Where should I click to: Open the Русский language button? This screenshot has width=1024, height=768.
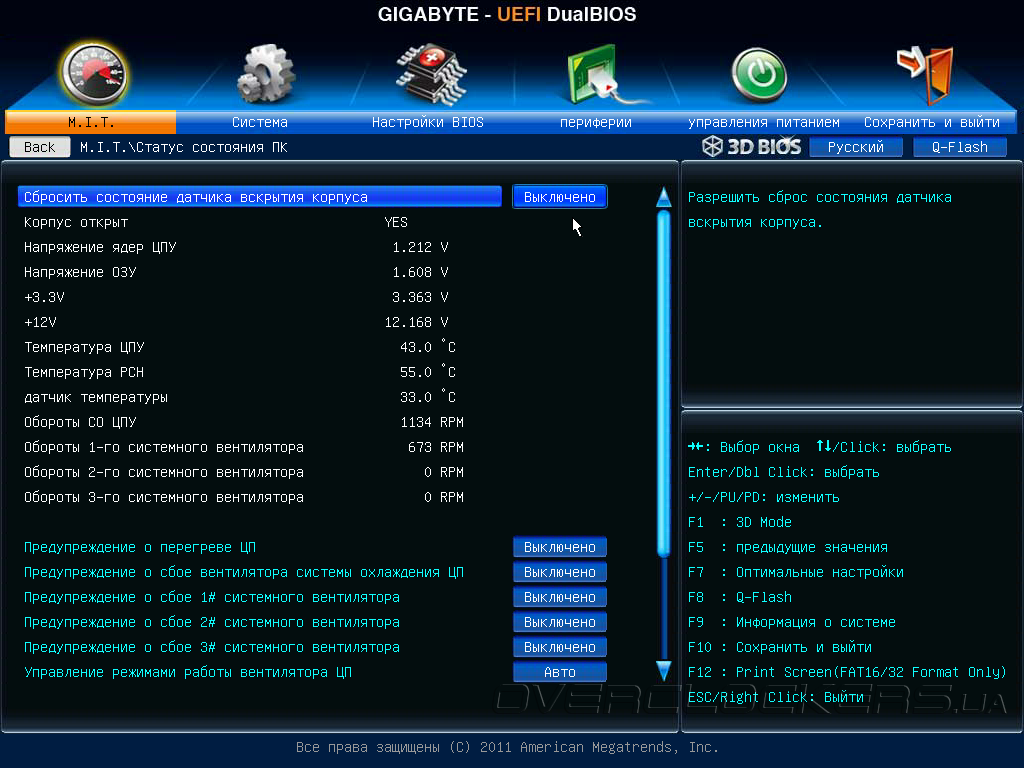click(x=856, y=147)
